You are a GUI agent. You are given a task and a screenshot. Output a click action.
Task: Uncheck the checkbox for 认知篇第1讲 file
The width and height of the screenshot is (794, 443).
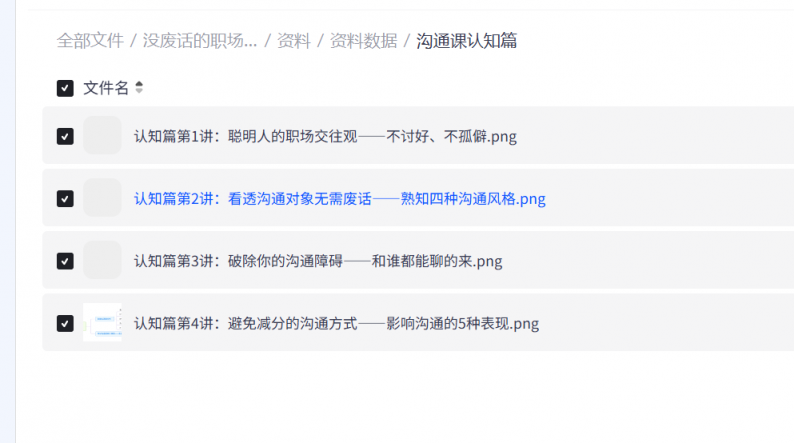(x=65, y=136)
